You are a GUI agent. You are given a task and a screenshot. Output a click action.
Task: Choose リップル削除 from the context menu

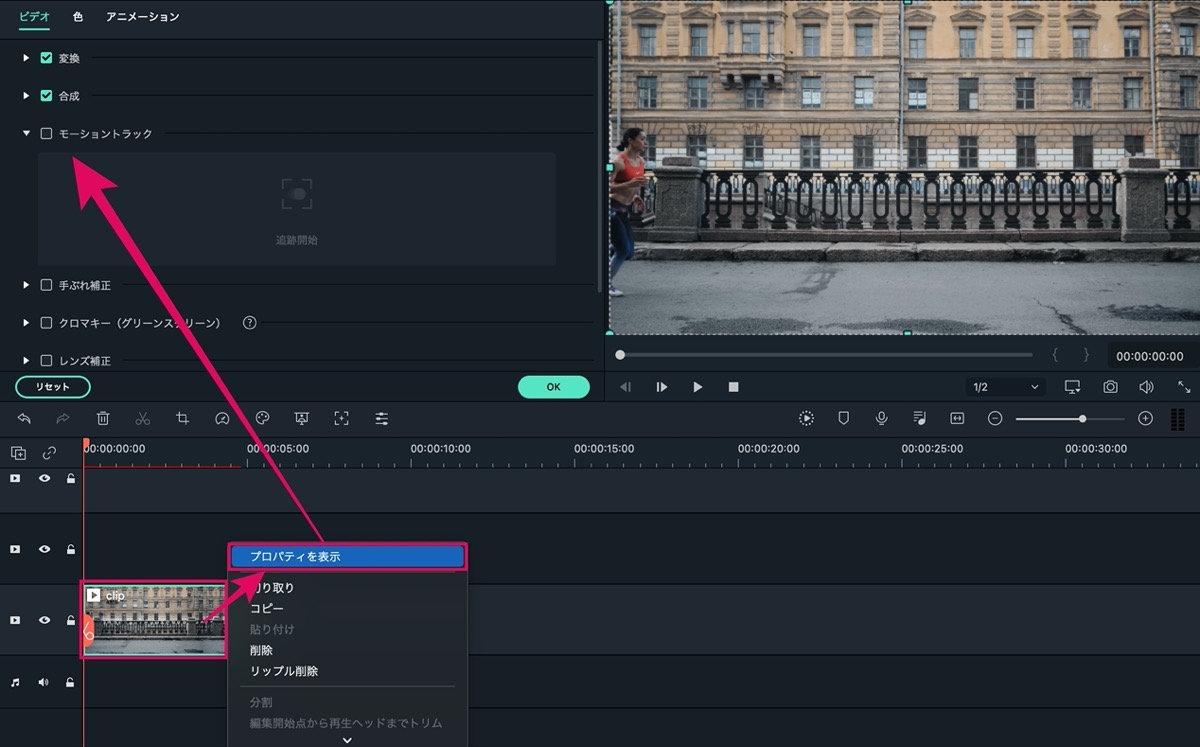coord(284,671)
